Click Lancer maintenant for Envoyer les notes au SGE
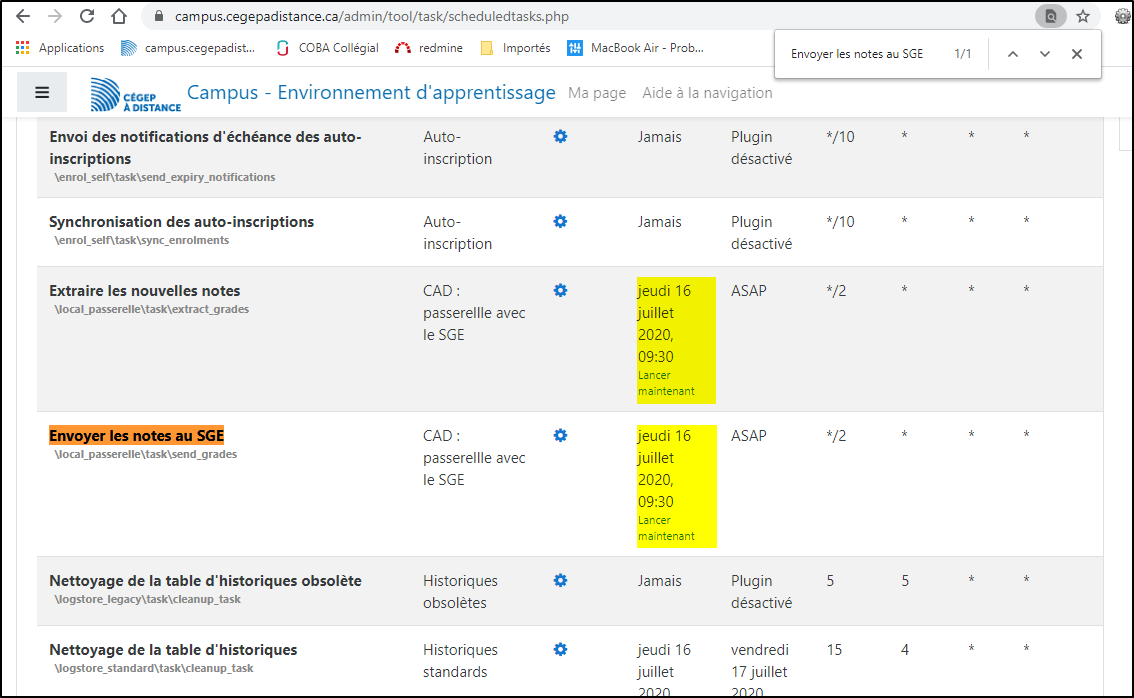Viewport: 1134px width, 698px height. 667,528
